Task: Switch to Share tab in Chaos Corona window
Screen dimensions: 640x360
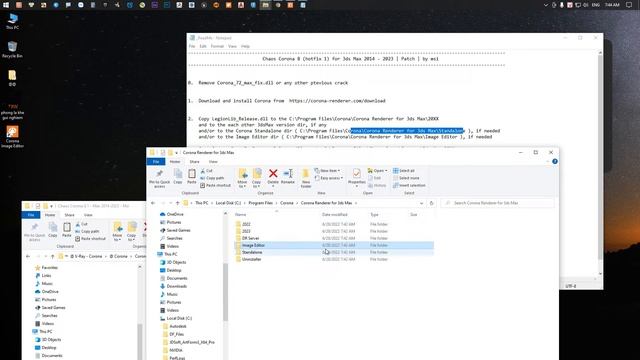Action: (69, 215)
